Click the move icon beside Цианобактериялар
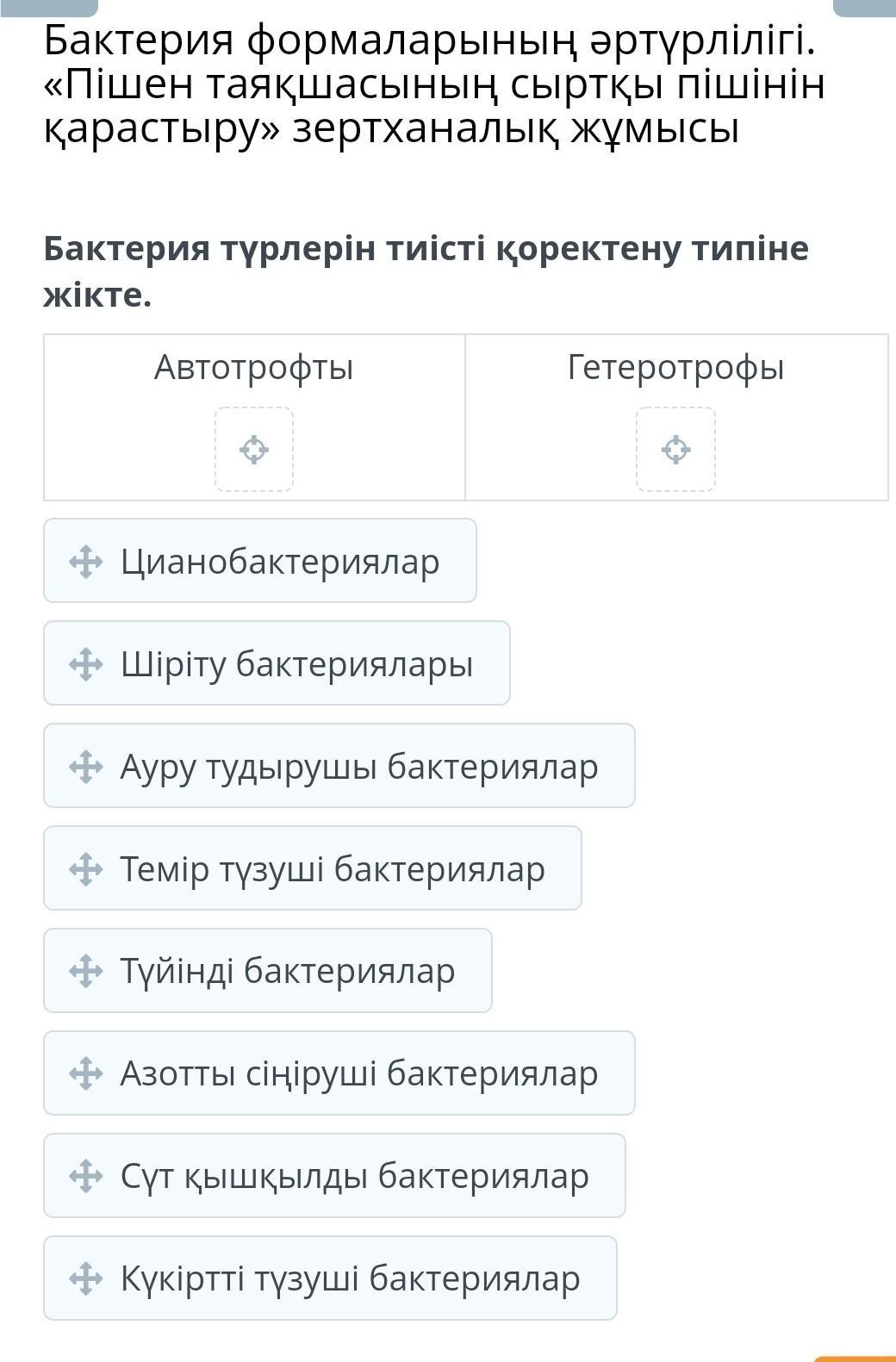Image resolution: width=896 pixels, height=1362 pixels. (85, 562)
